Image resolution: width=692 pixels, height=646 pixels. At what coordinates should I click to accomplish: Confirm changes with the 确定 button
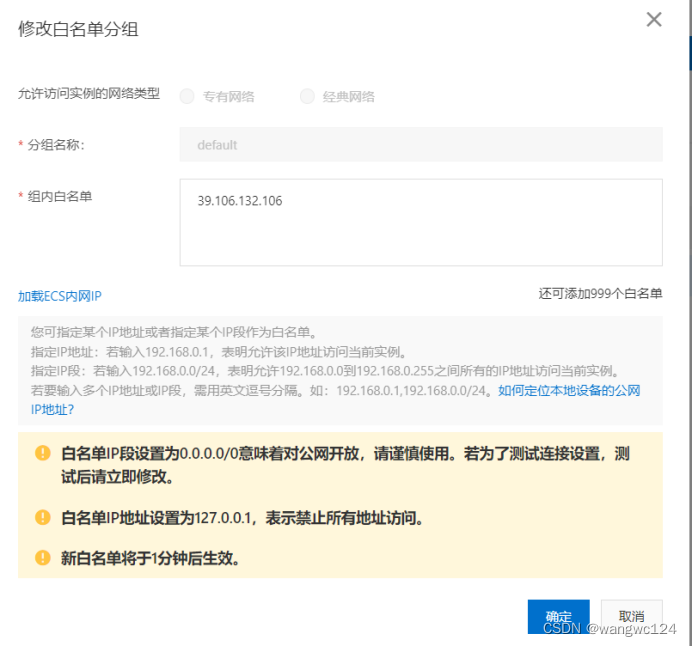(x=558, y=616)
